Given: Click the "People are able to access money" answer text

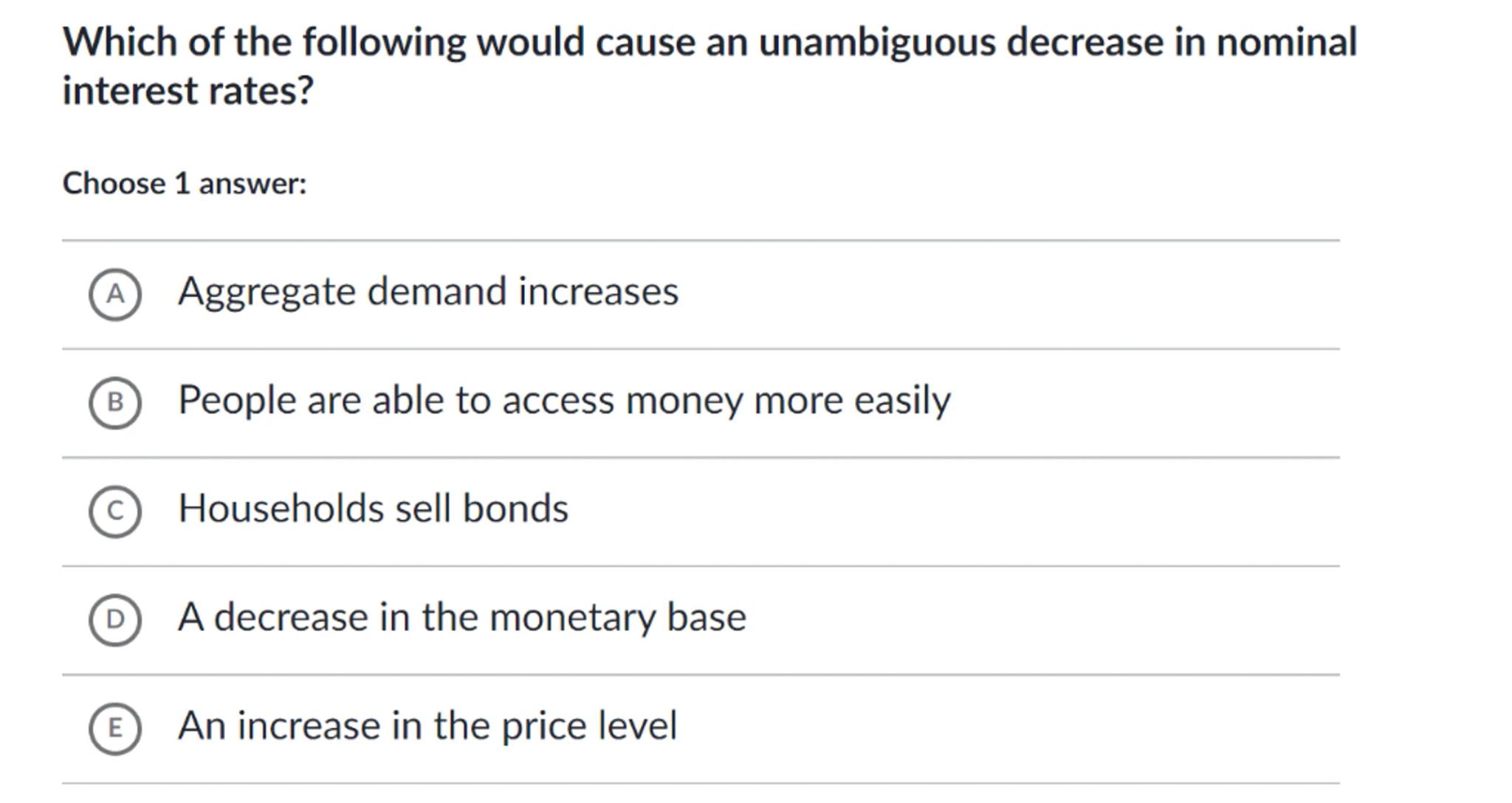Looking at the screenshot, I should point(564,401).
